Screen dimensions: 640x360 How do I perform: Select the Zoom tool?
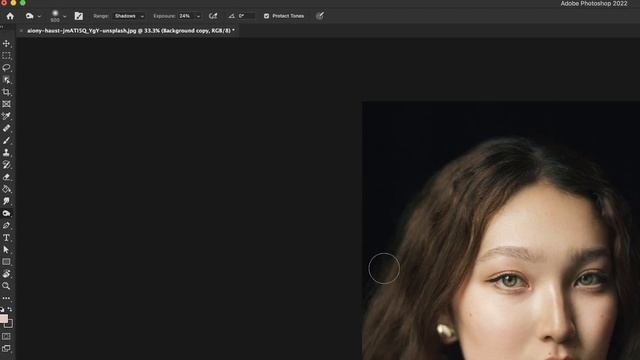tap(6, 286)
